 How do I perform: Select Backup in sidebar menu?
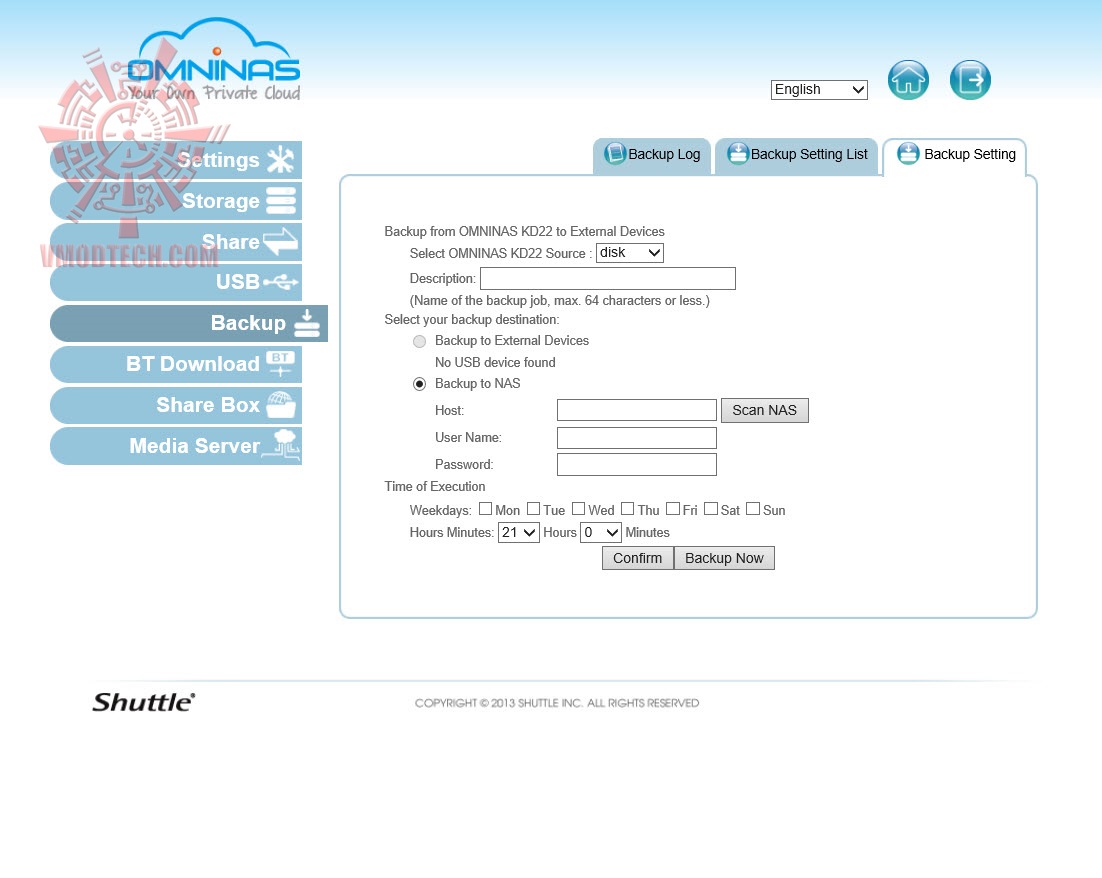pyautogui.click(x=188, y=323)
